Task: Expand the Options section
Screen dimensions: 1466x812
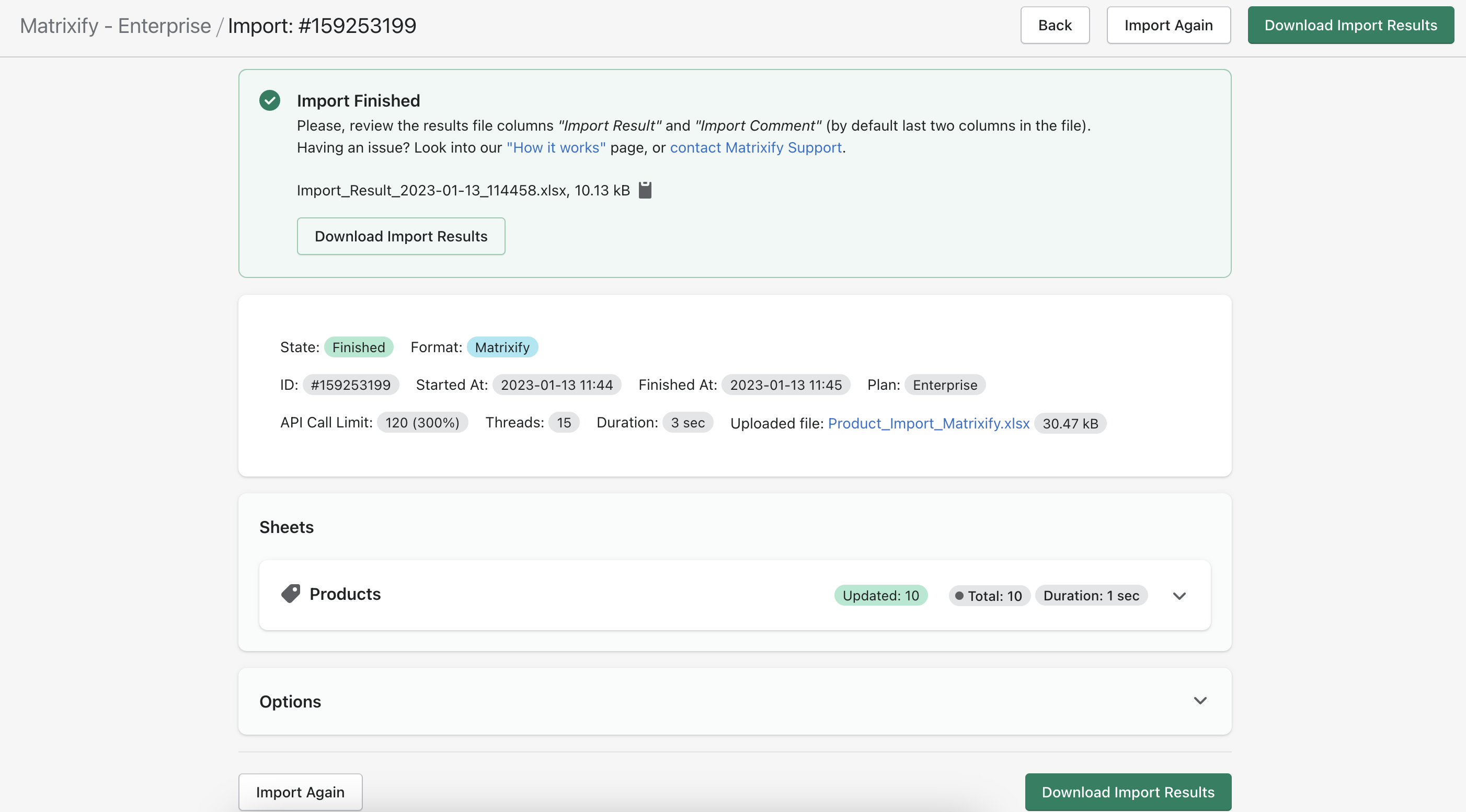Action: (x=1200, y=701)
